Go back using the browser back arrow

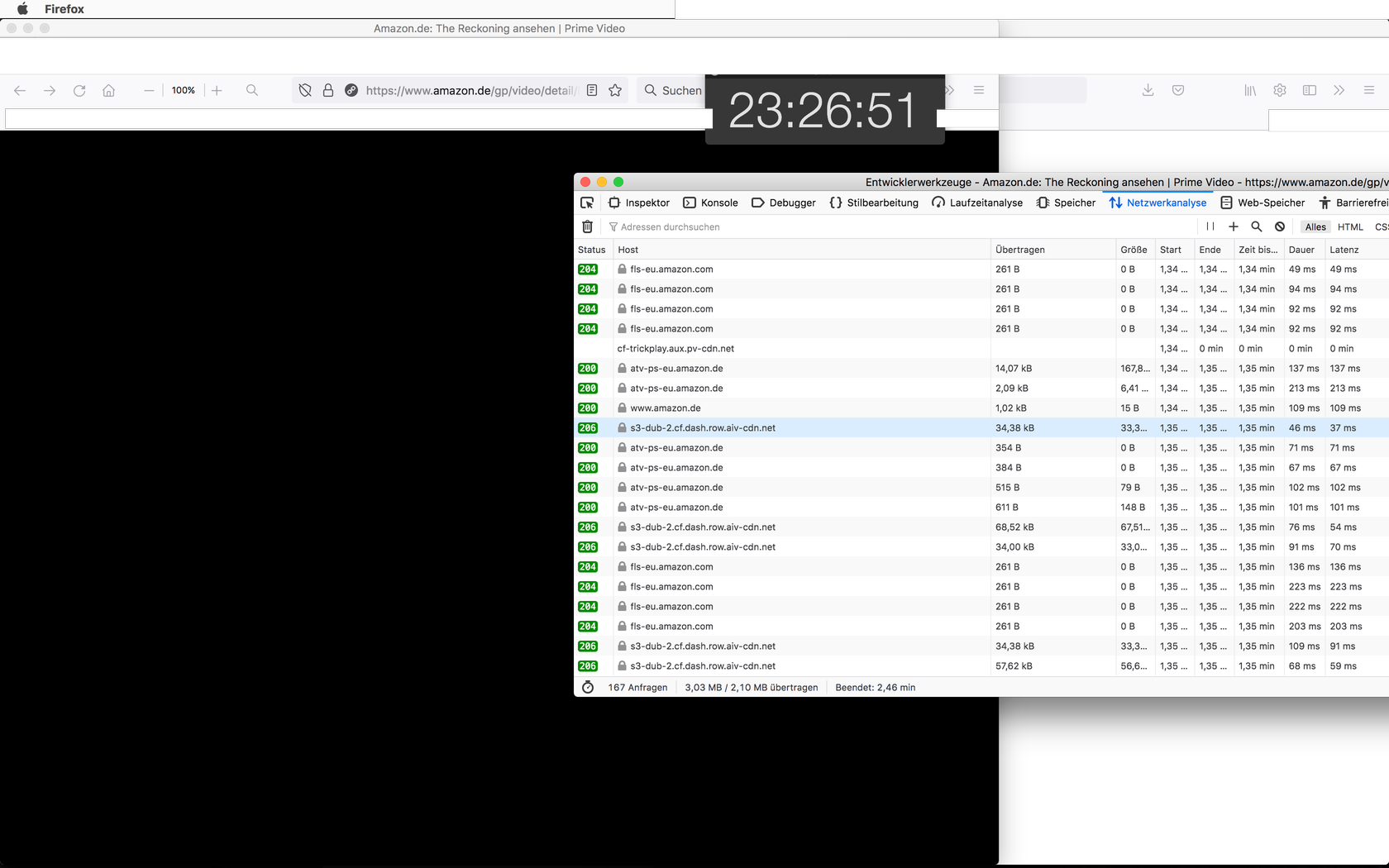click(20, 90)
